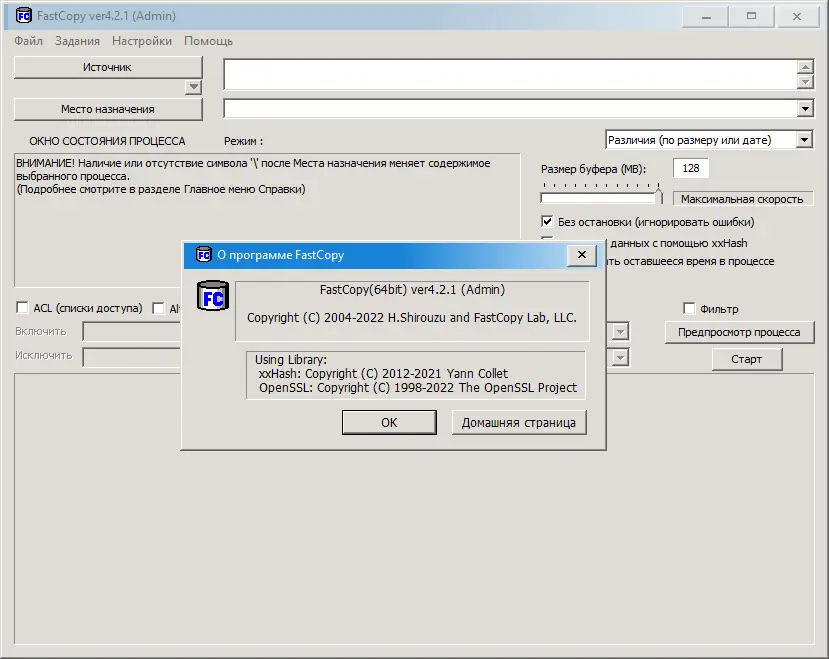Click the FC icon in About dialog title bar
This screenshot has width=829, height=659.
pos(204,254)
